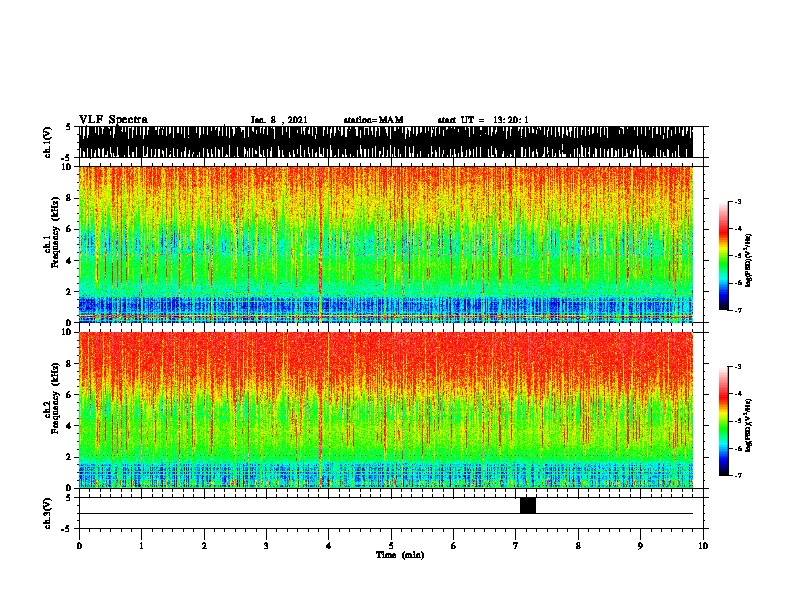Image resolution: width=792 pixels, height=612 pixels.
Task: Click the 'ch.1(V)' waveform axis label
Action: click(47, 142)
